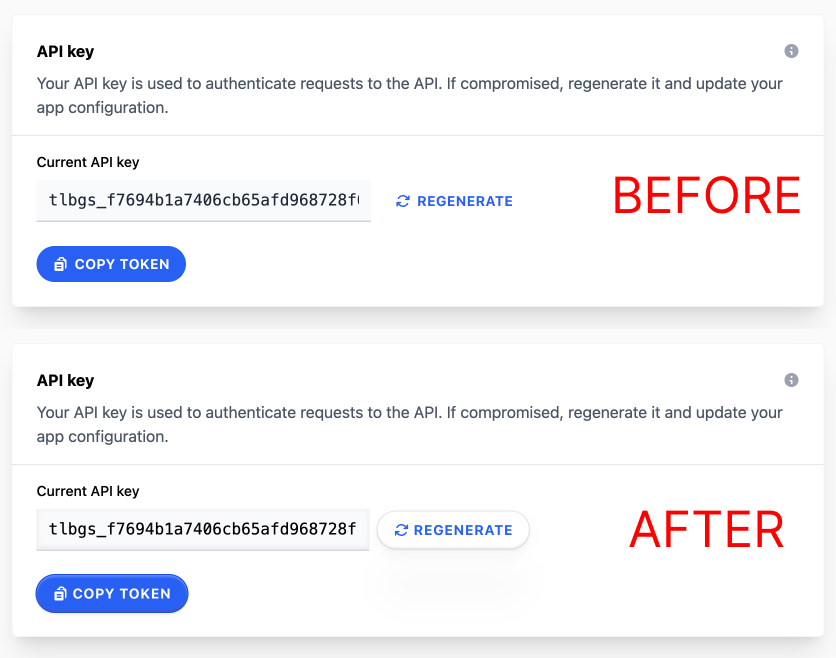Select the API key field in the AFTER panel

[203, 529]
